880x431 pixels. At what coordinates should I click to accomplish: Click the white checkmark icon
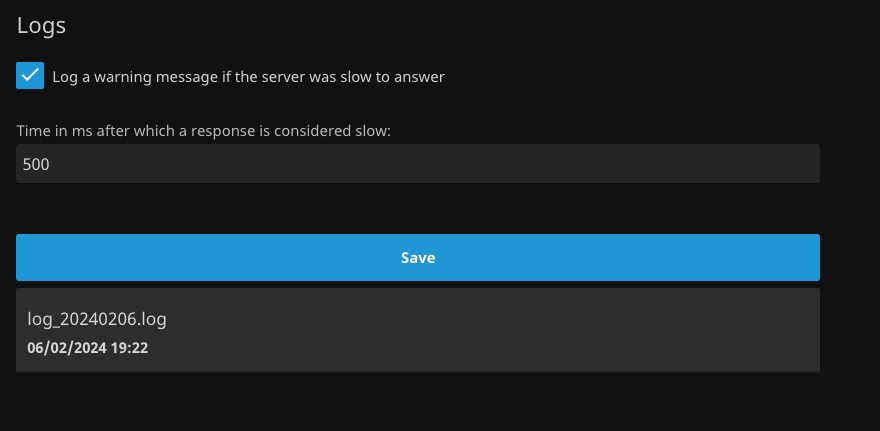point(30,76)
